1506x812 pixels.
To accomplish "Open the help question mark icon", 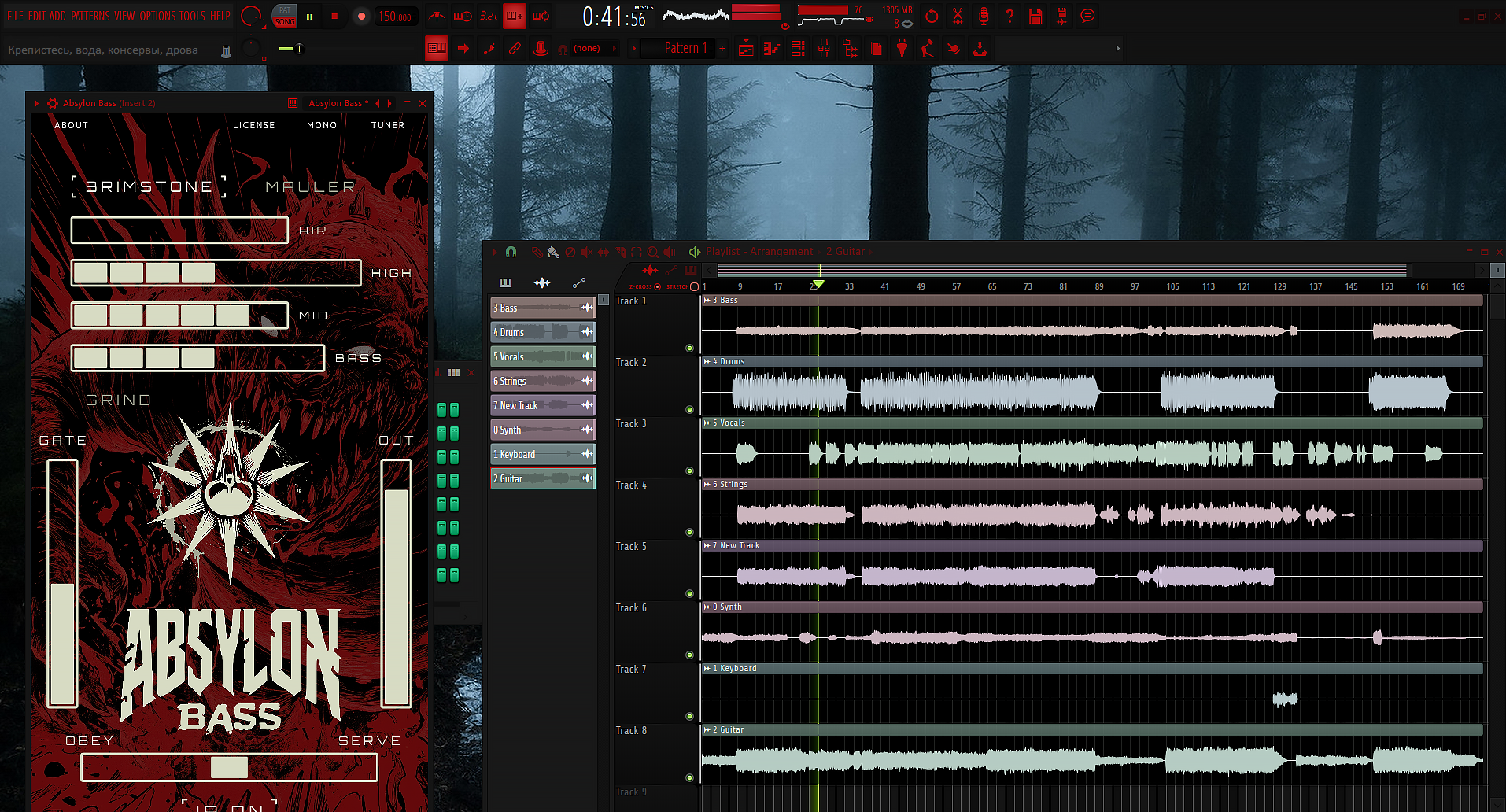I will (x=1010, y=16).
